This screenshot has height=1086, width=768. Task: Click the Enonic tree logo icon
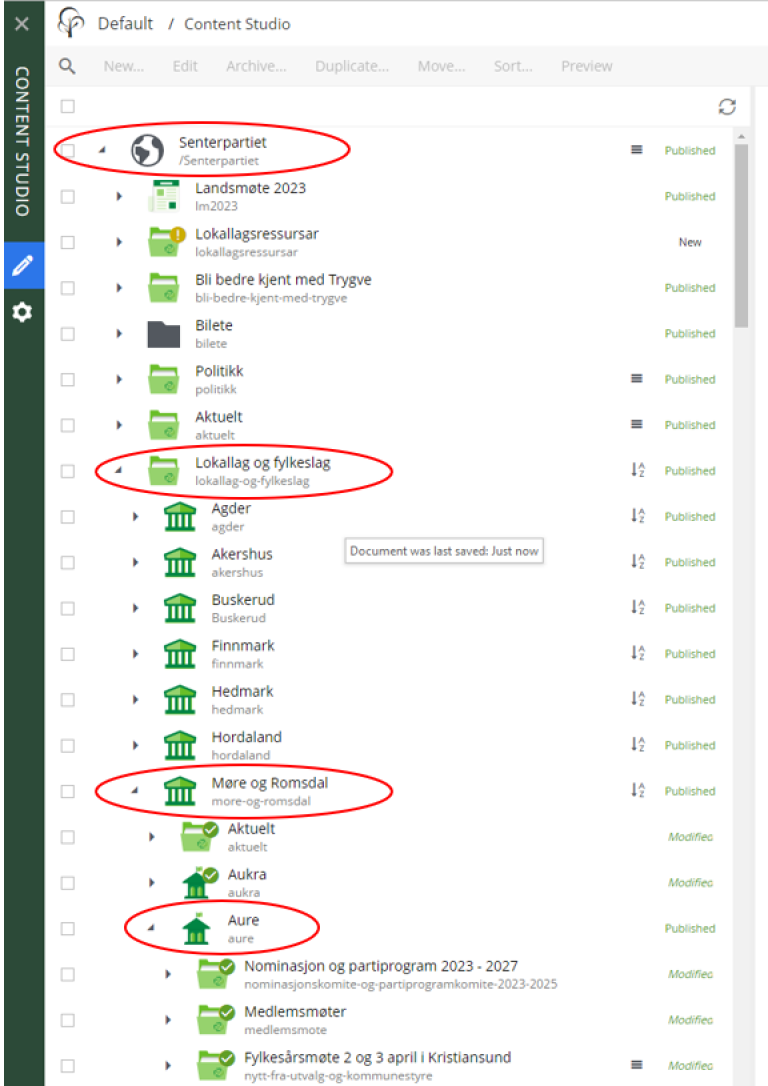coord(71,23)
